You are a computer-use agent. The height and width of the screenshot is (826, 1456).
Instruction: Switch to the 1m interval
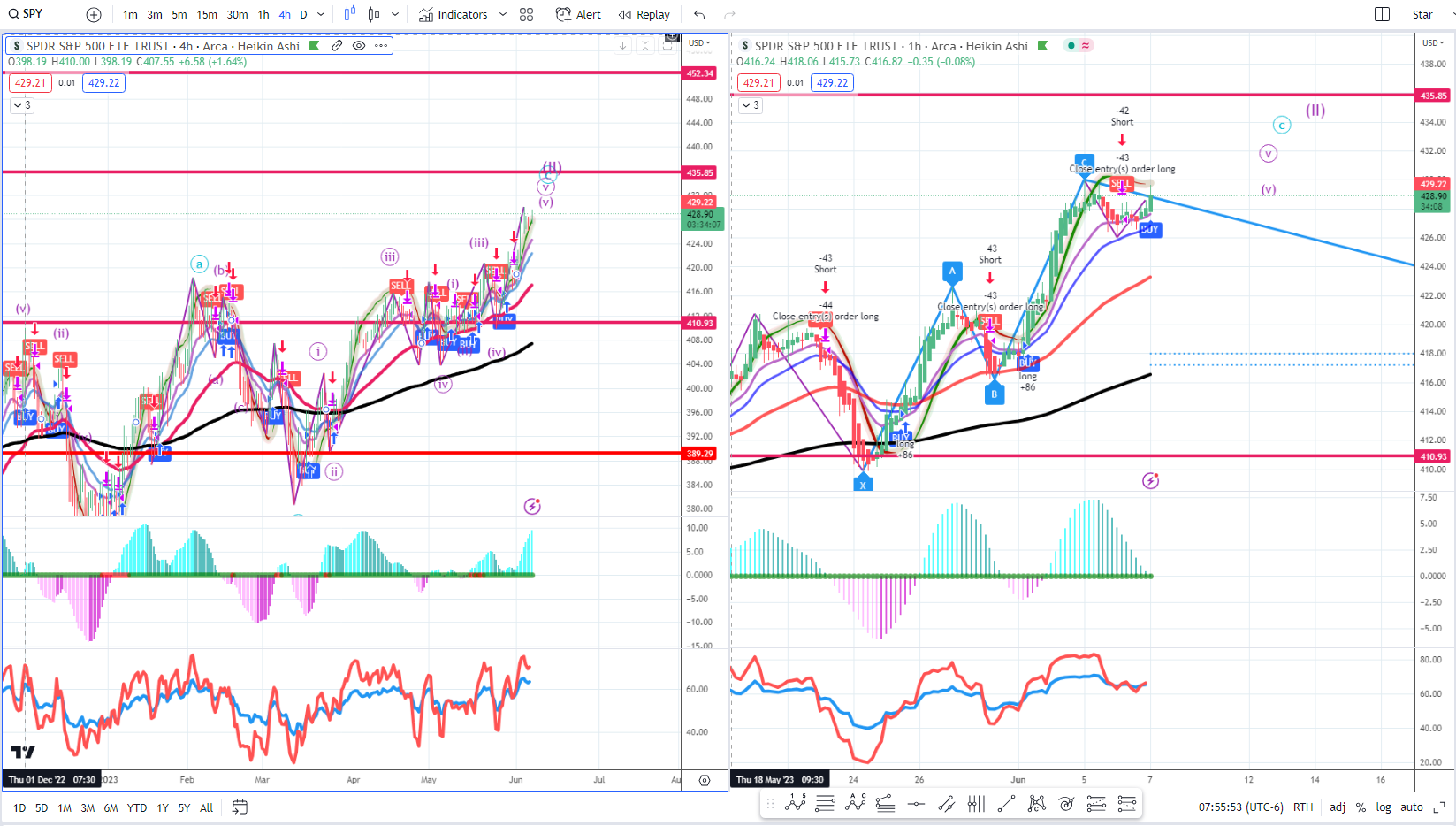click(x=130, y=15)
